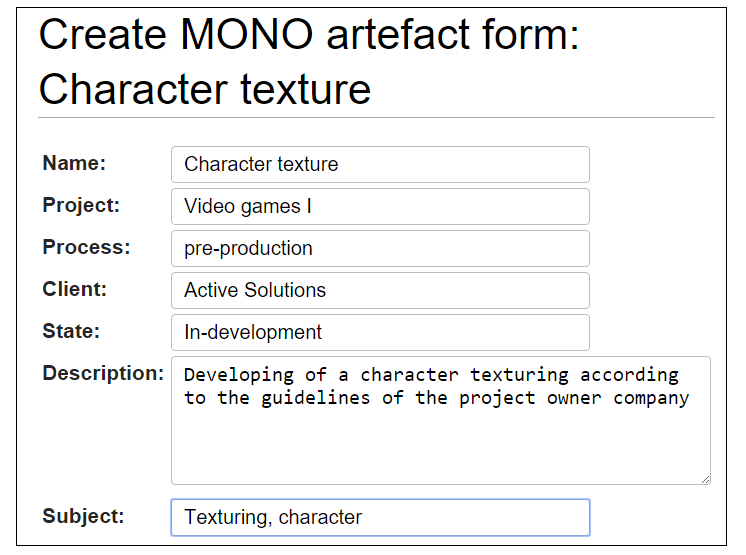This screenshot has width=746, height=555.
Task: Focus the Subject field with Texturing, character
Action: [x=380, y=517]
